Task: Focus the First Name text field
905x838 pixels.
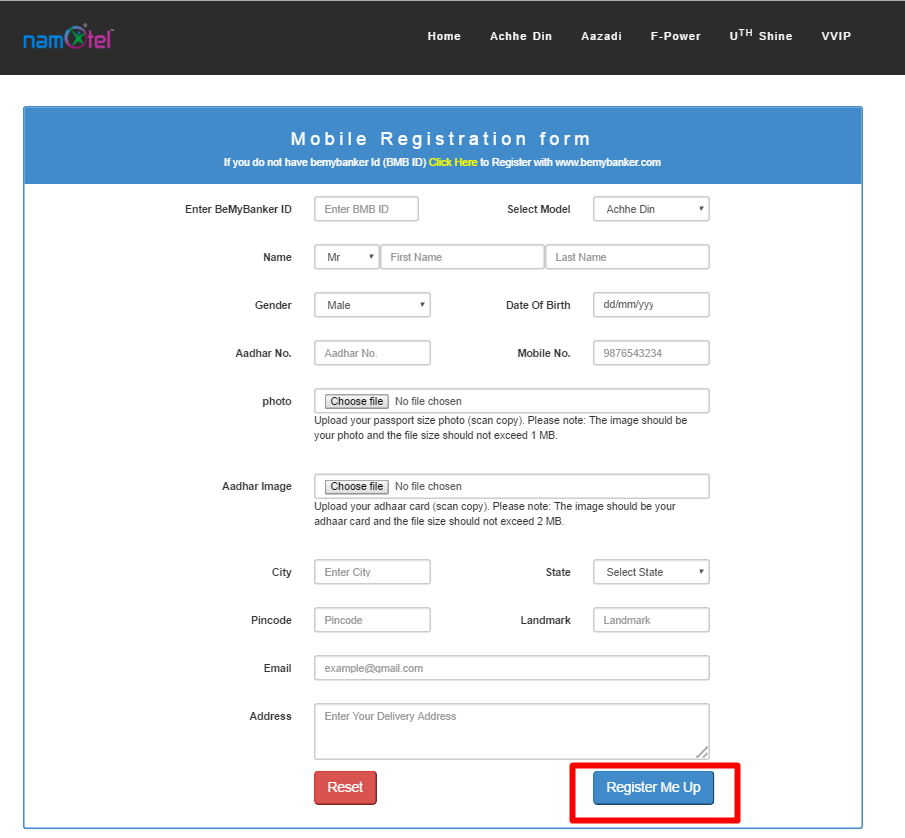Action: point(462,256)
